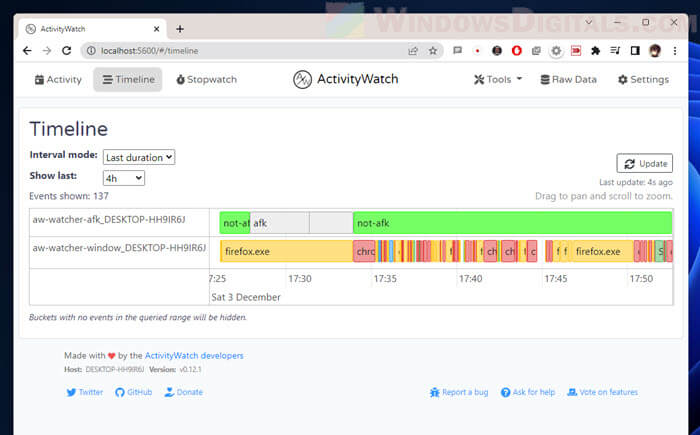This screenshot has height=435, width=700.
Task: Click the ActivityWatch developers link
Action: point(194,356)
